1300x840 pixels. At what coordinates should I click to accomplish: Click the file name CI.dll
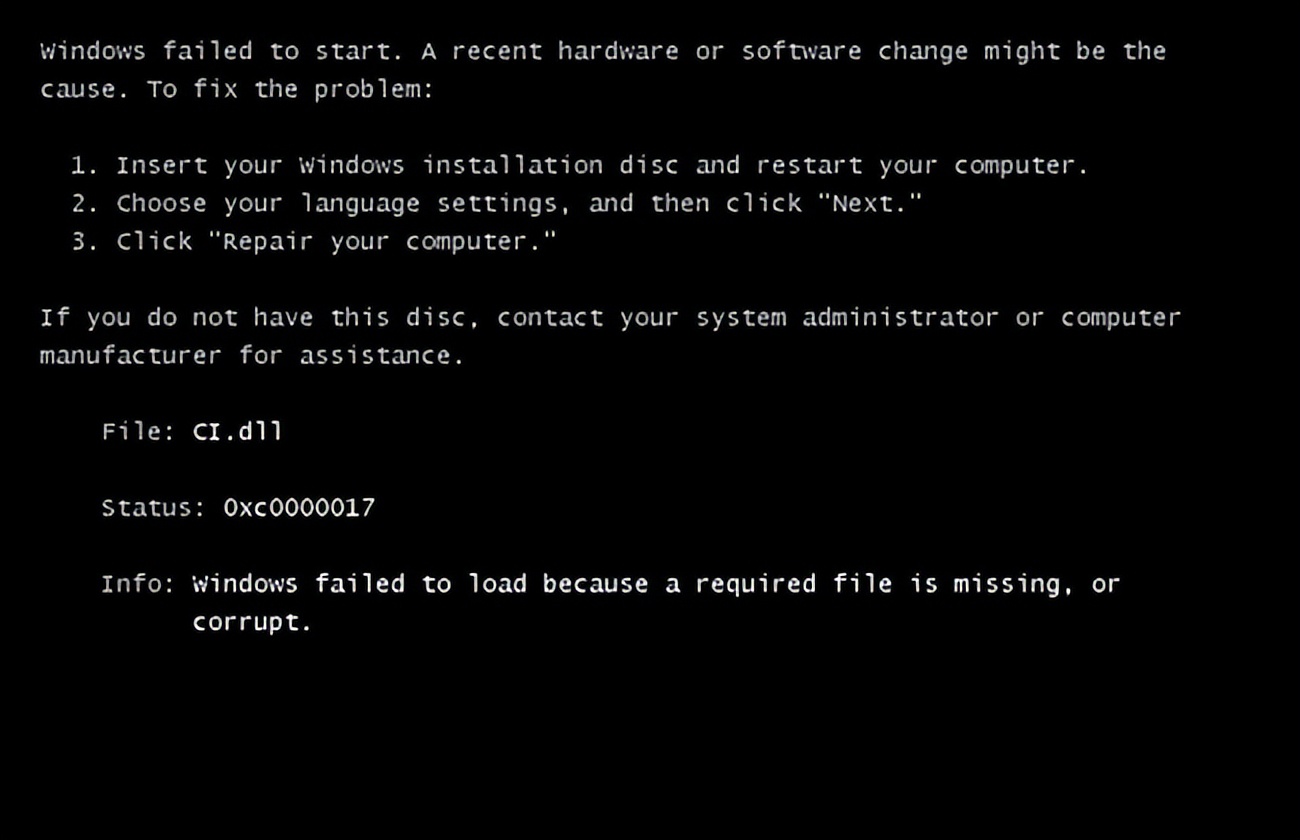(x=237, y=431)
